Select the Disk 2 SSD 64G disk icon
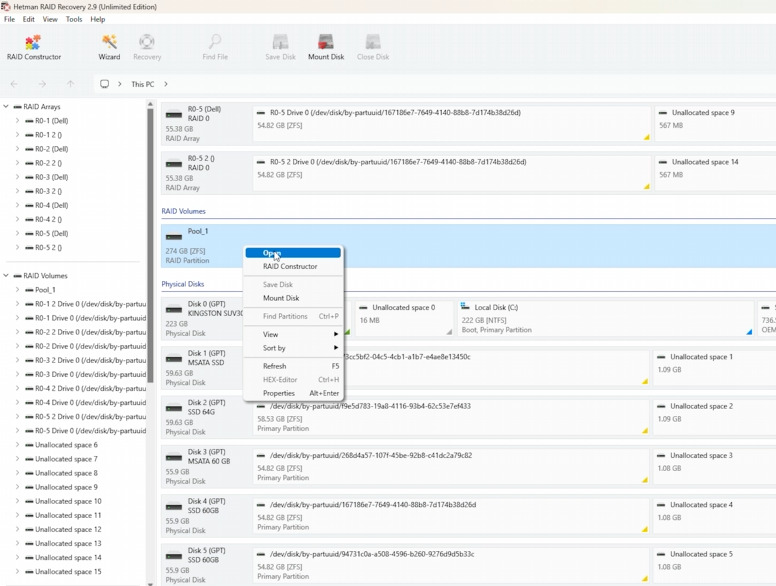The height and width of the screenshot is (586, 776). 174,408
